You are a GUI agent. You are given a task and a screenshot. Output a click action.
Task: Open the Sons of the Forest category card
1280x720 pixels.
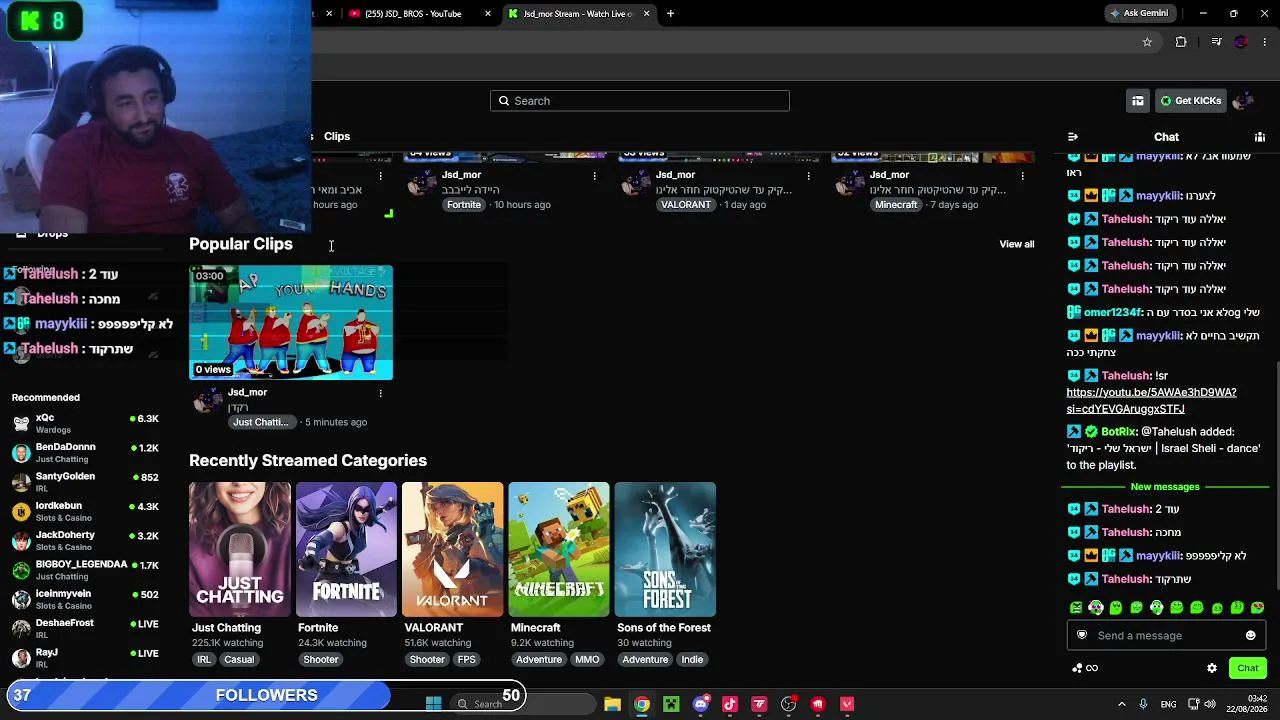coord(665,550)
